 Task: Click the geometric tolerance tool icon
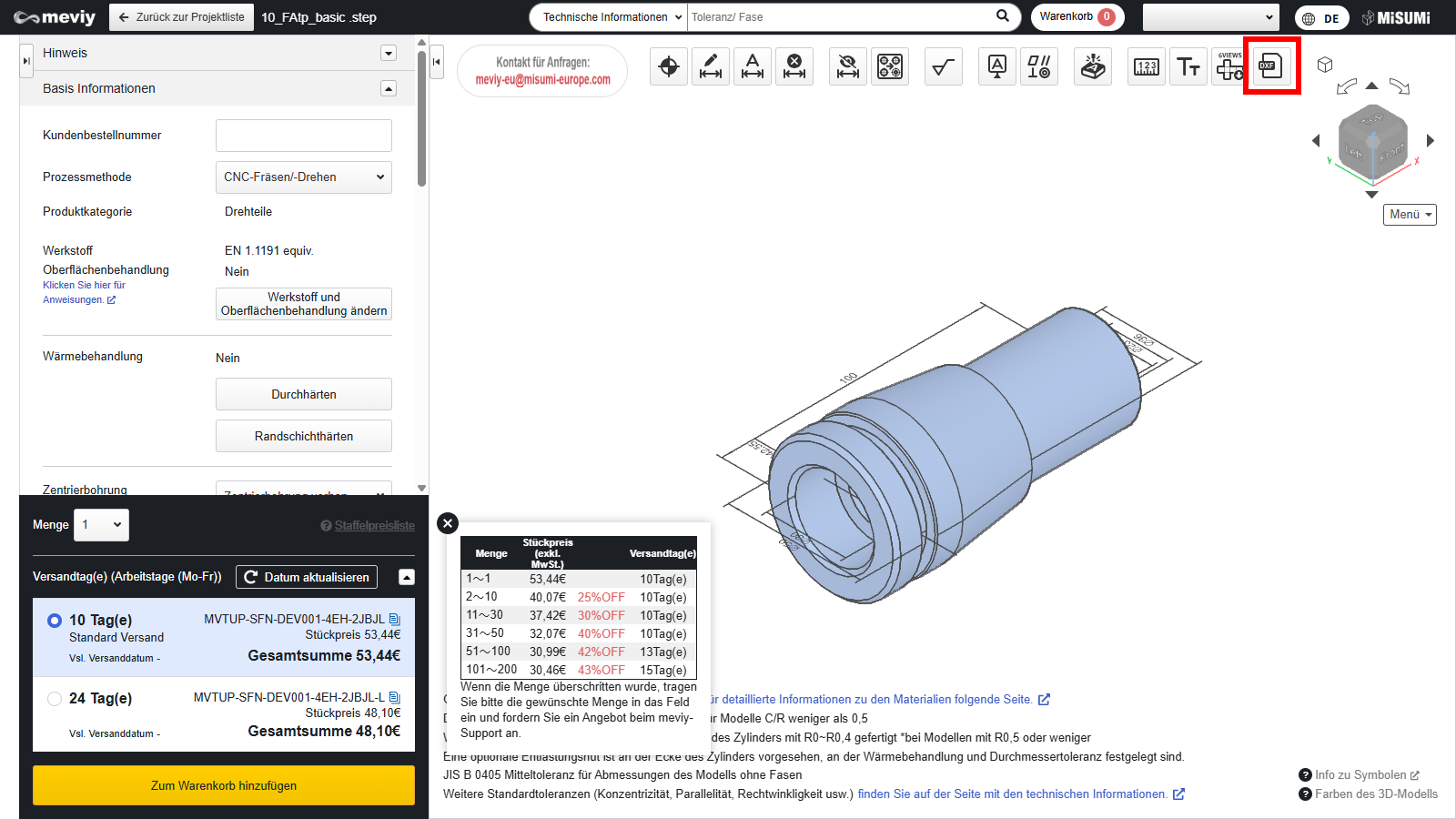[1039, 66]
